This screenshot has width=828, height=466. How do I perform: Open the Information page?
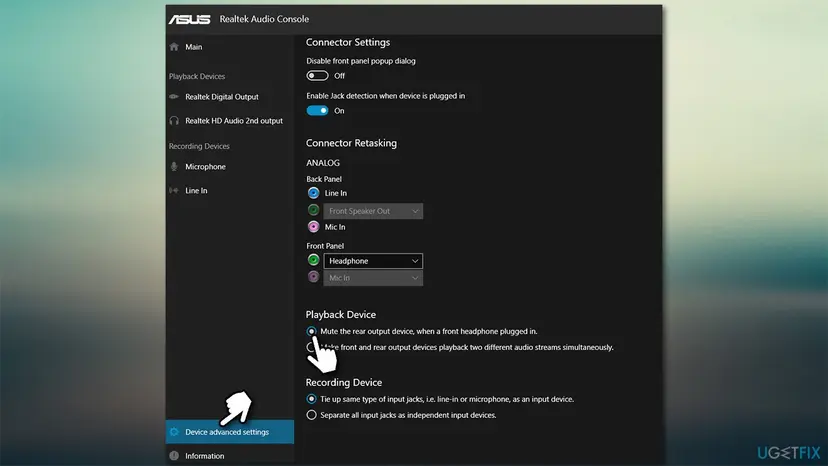pyautogui.click(x=230, y=456)
